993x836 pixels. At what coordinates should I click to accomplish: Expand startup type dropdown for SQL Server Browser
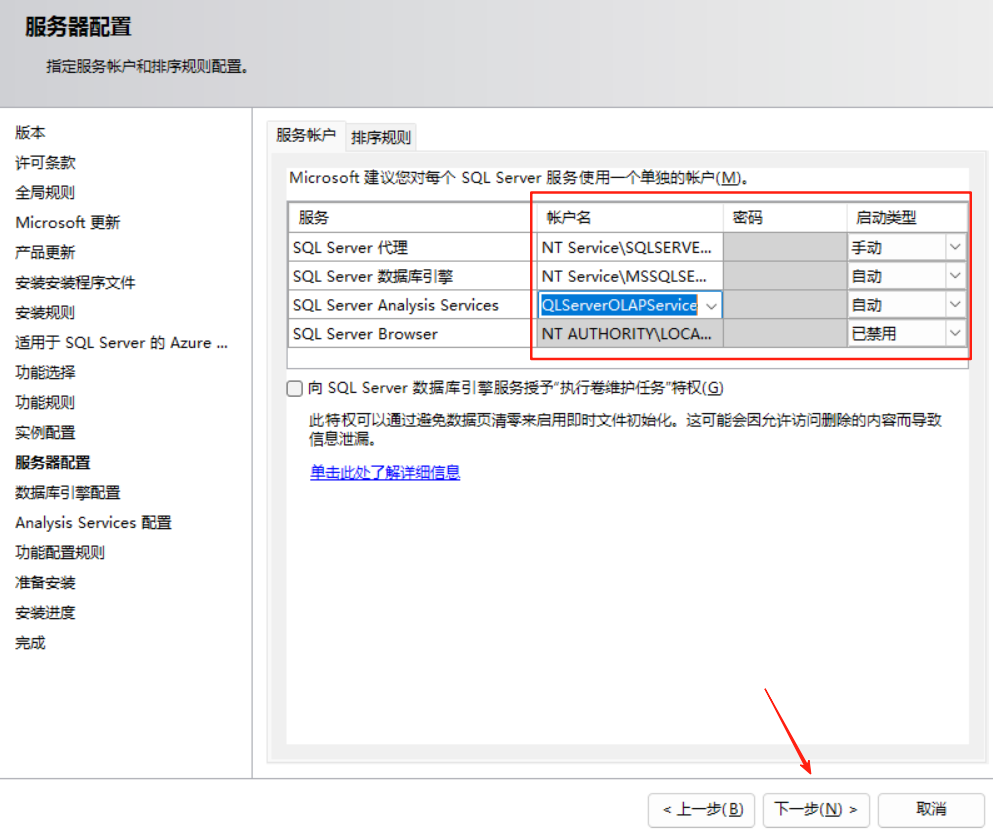955,333
